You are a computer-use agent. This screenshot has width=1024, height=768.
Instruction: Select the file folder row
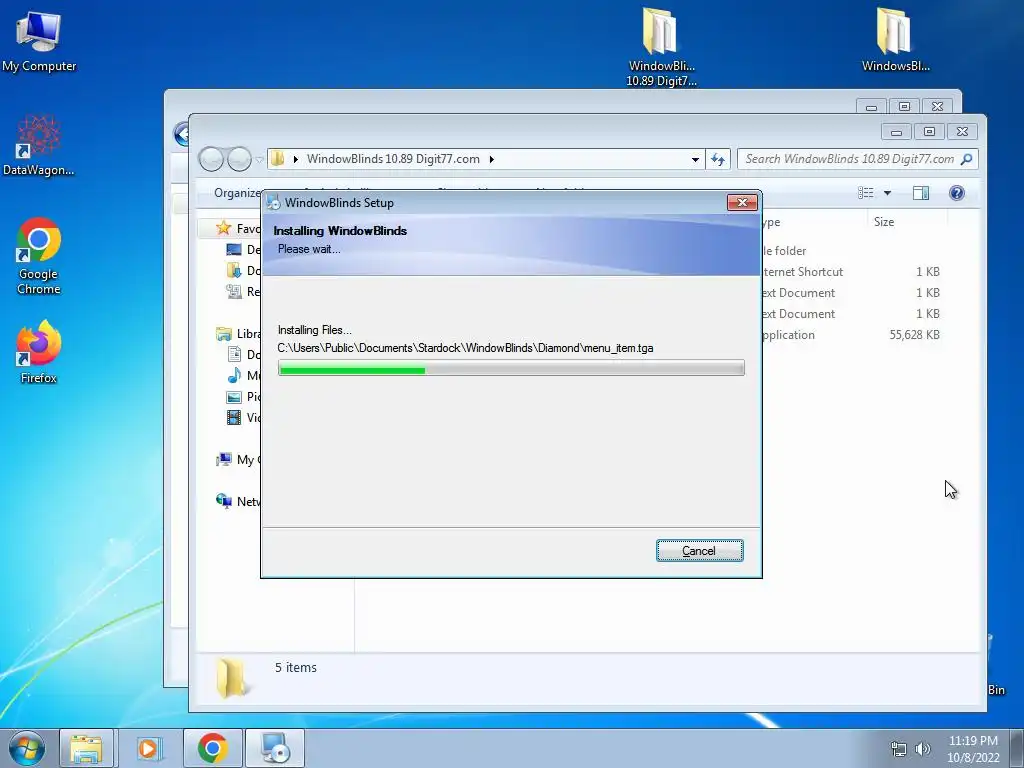[x=852, y=251]
